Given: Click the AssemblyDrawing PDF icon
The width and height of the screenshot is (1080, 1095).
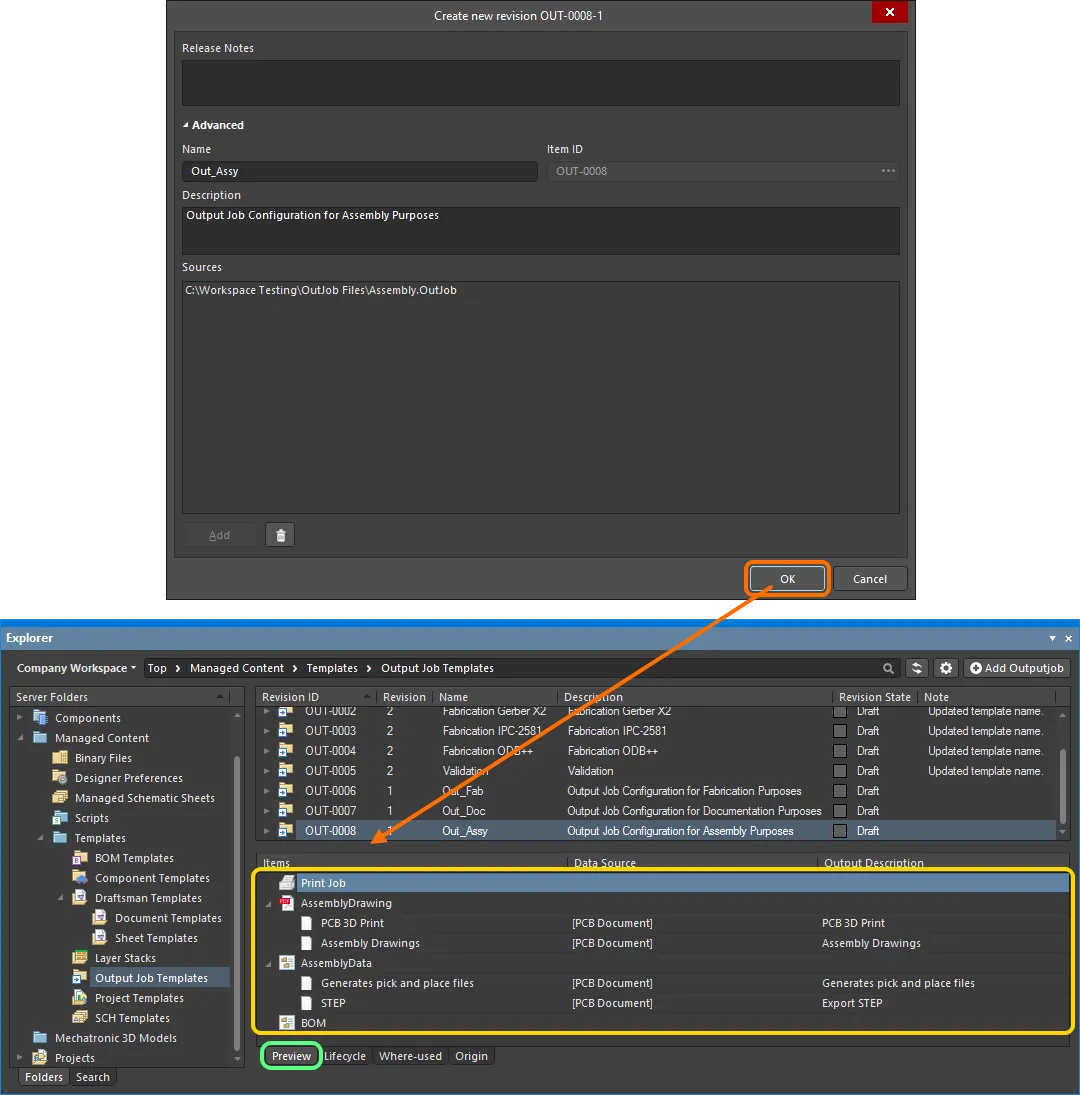Looking at the screenshot, I should click(286, 902).
